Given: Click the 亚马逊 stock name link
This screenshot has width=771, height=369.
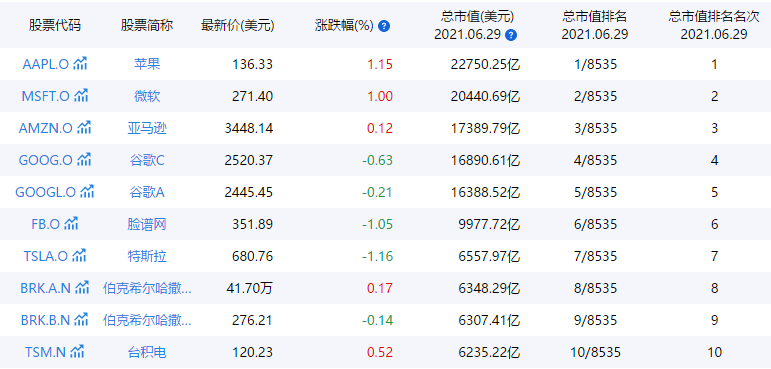Looking at the screenshot, I should pyautogui.click(x=147, y=128).
